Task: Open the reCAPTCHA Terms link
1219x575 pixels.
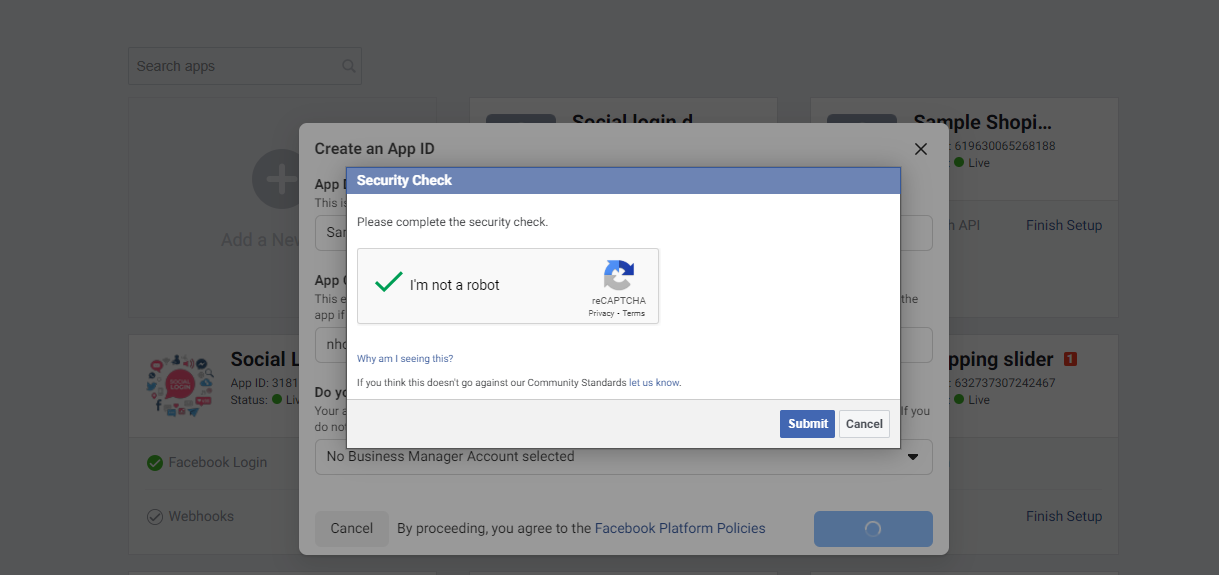Action: click(634, 314)
